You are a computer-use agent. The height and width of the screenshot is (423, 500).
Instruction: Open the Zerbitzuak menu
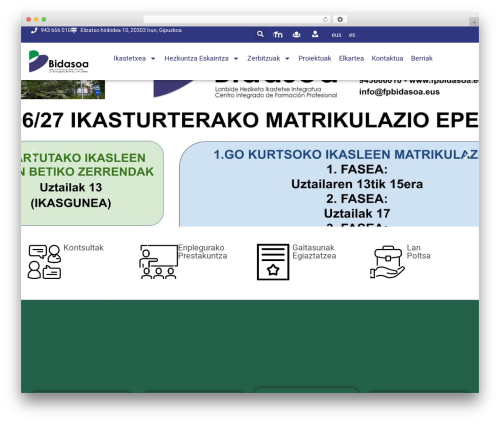[x=263, y=58]
